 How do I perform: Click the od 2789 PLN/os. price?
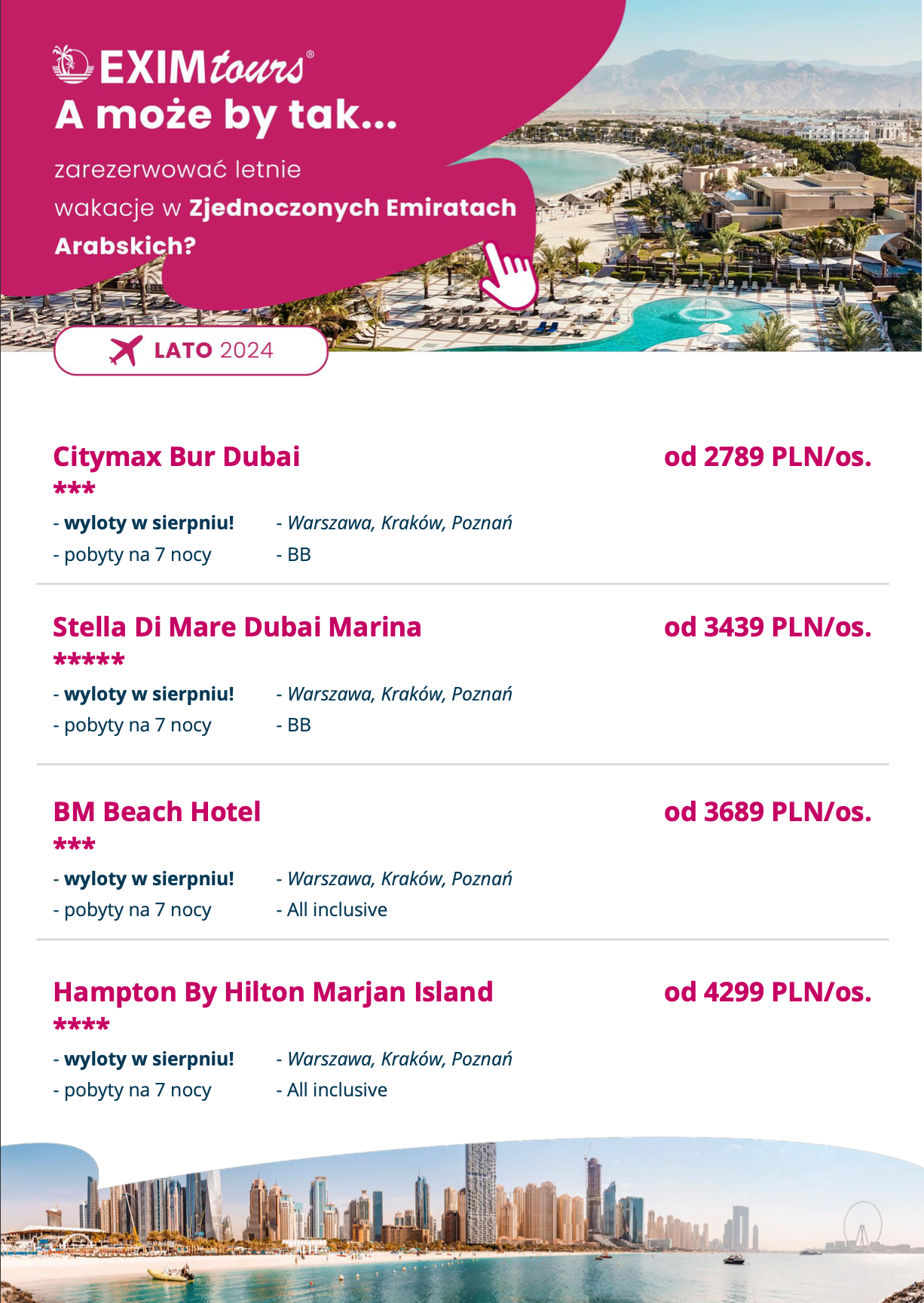point(767,457)
